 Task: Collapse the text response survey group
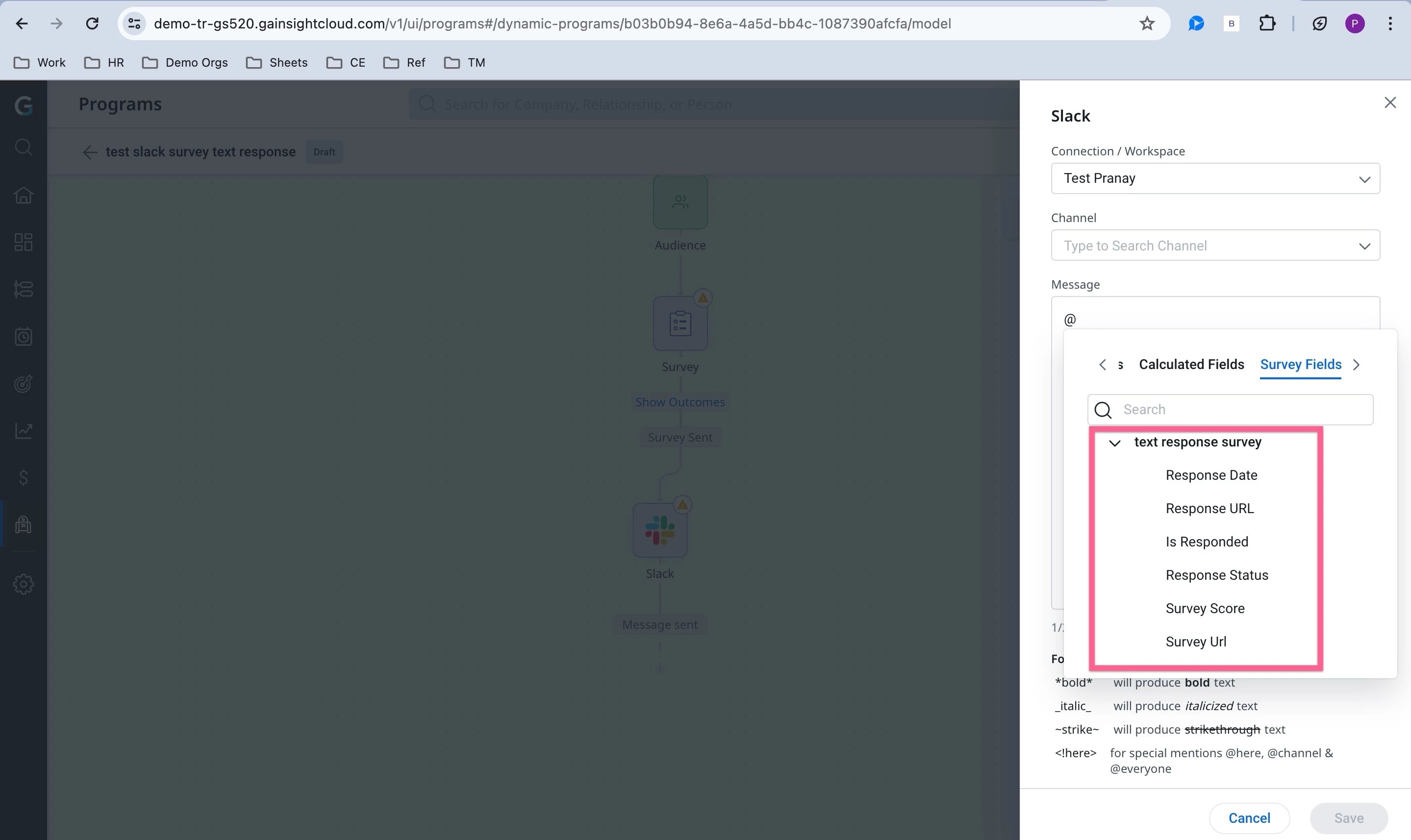1114,443
